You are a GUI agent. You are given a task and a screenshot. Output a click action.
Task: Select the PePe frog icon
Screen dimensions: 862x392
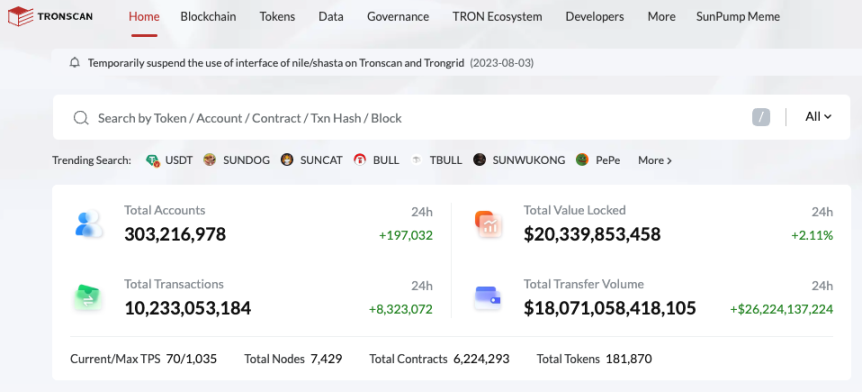[582, 160]
